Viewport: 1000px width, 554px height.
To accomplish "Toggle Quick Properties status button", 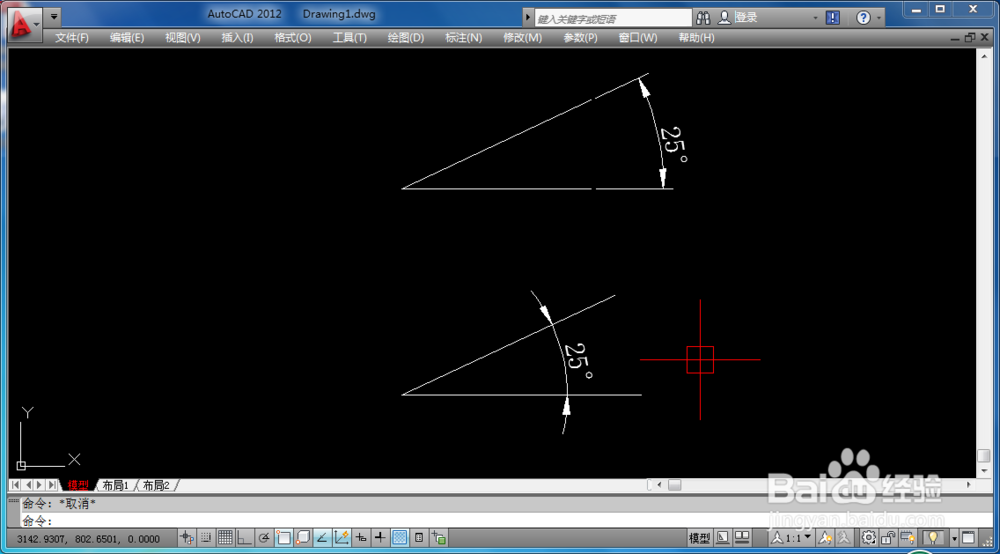I will 419,538.
